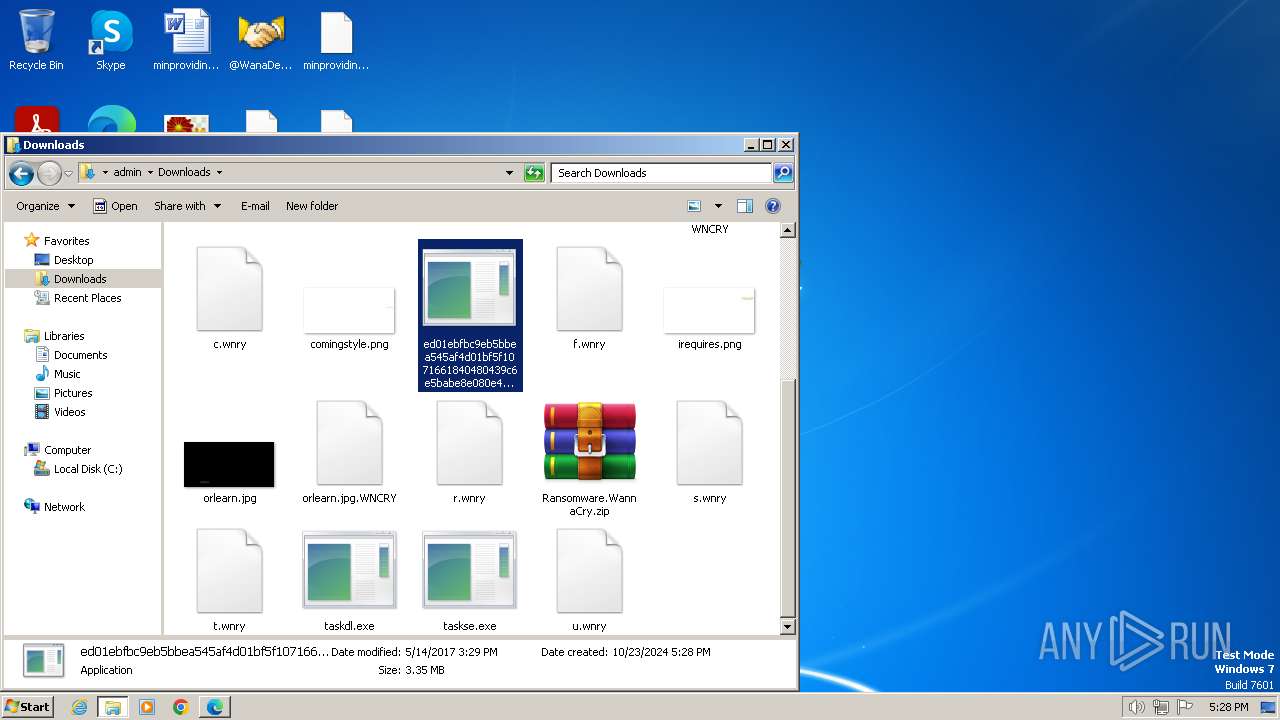Screen dimensions: 1280x720
Task: Click Open in the toolbar
Action: (x=115, y=206)
